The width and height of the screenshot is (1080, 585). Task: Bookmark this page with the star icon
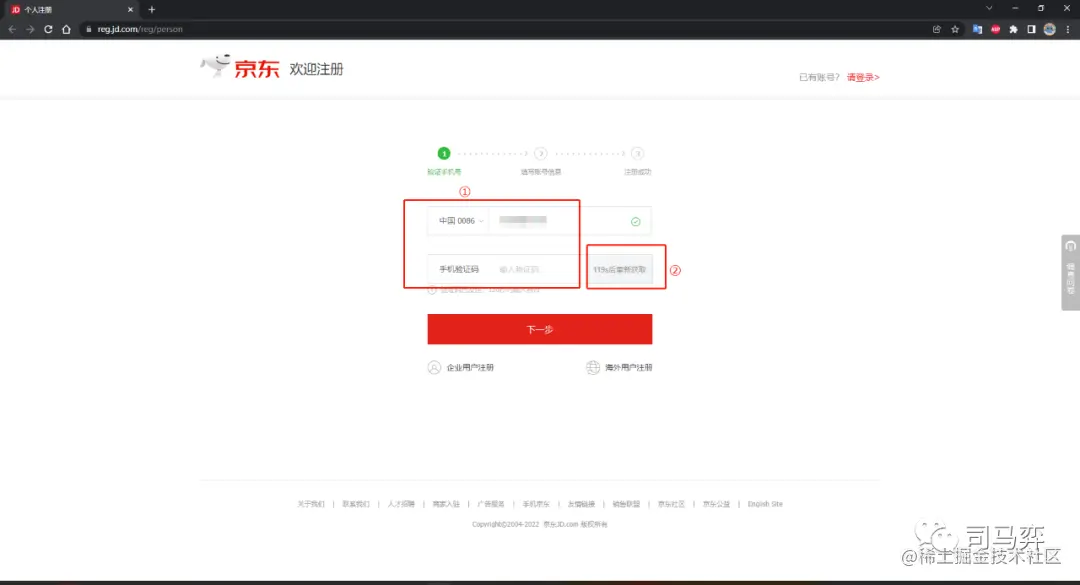pyautogui.click(x=955, y=29)
